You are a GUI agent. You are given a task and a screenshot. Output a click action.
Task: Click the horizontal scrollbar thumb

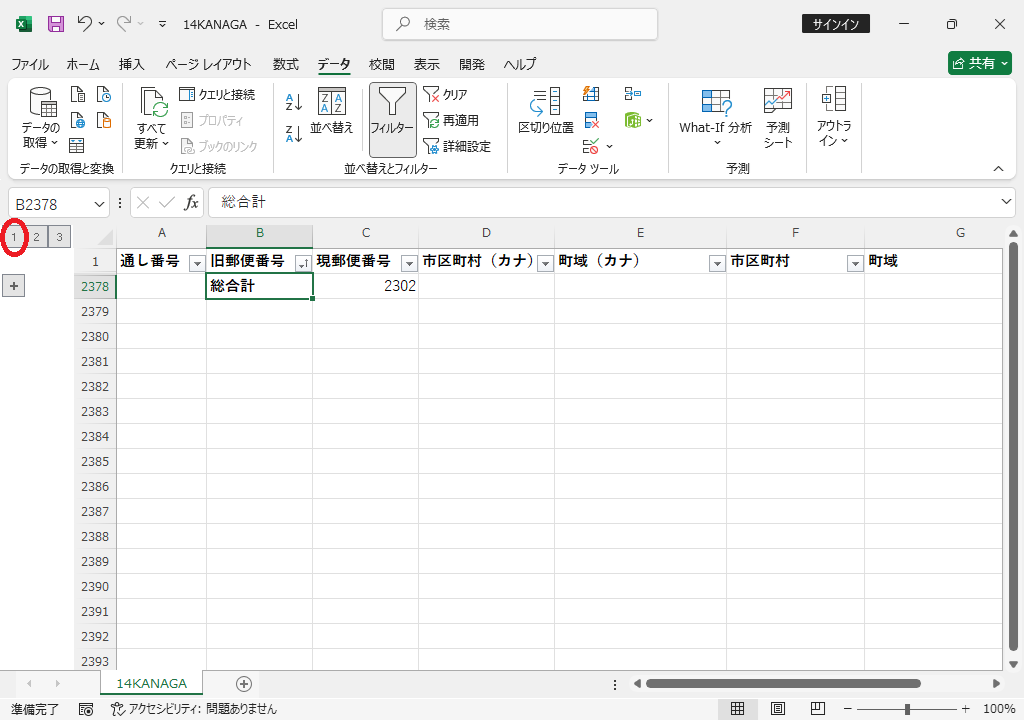coord(783,683)
